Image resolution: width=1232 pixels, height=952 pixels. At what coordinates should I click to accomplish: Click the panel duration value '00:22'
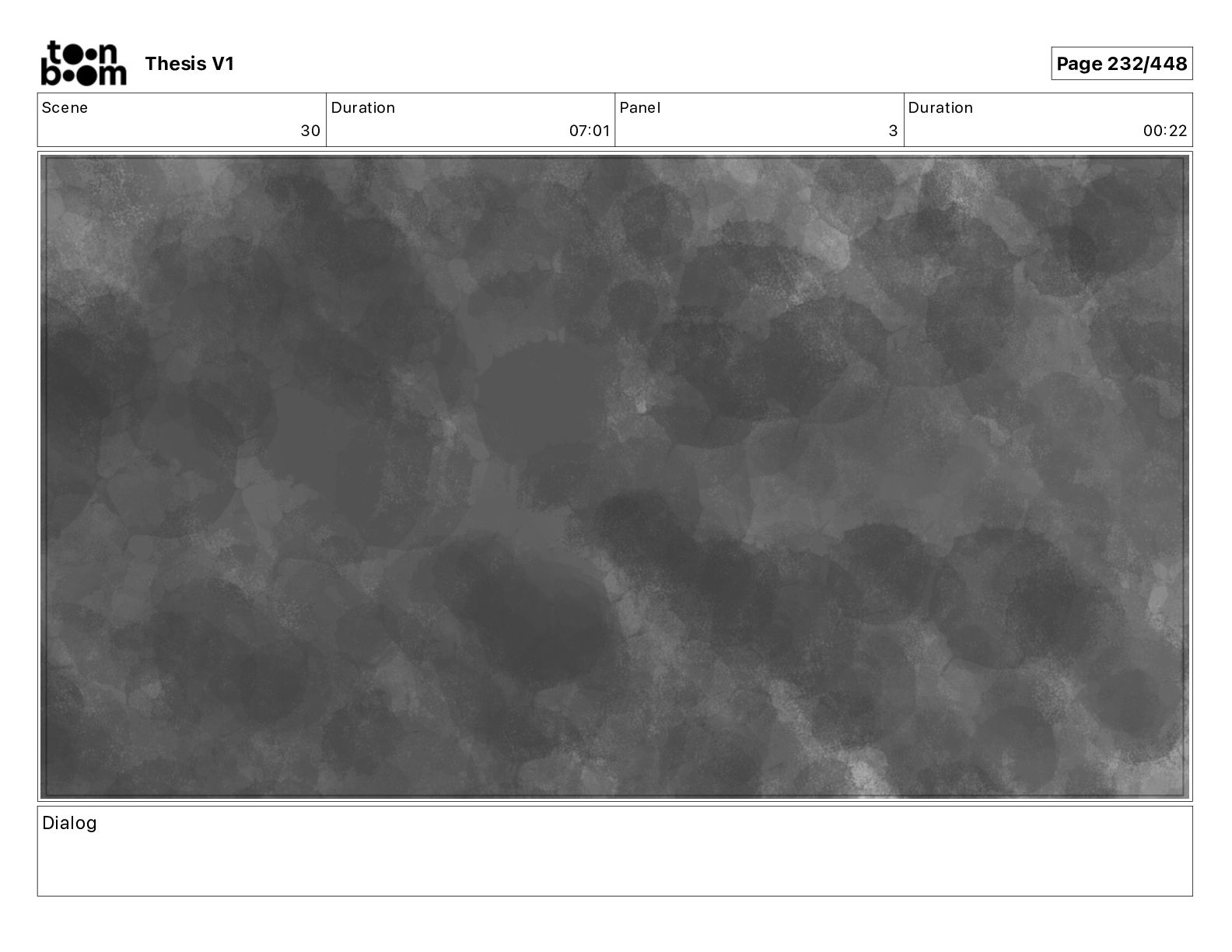[1165, 131]
